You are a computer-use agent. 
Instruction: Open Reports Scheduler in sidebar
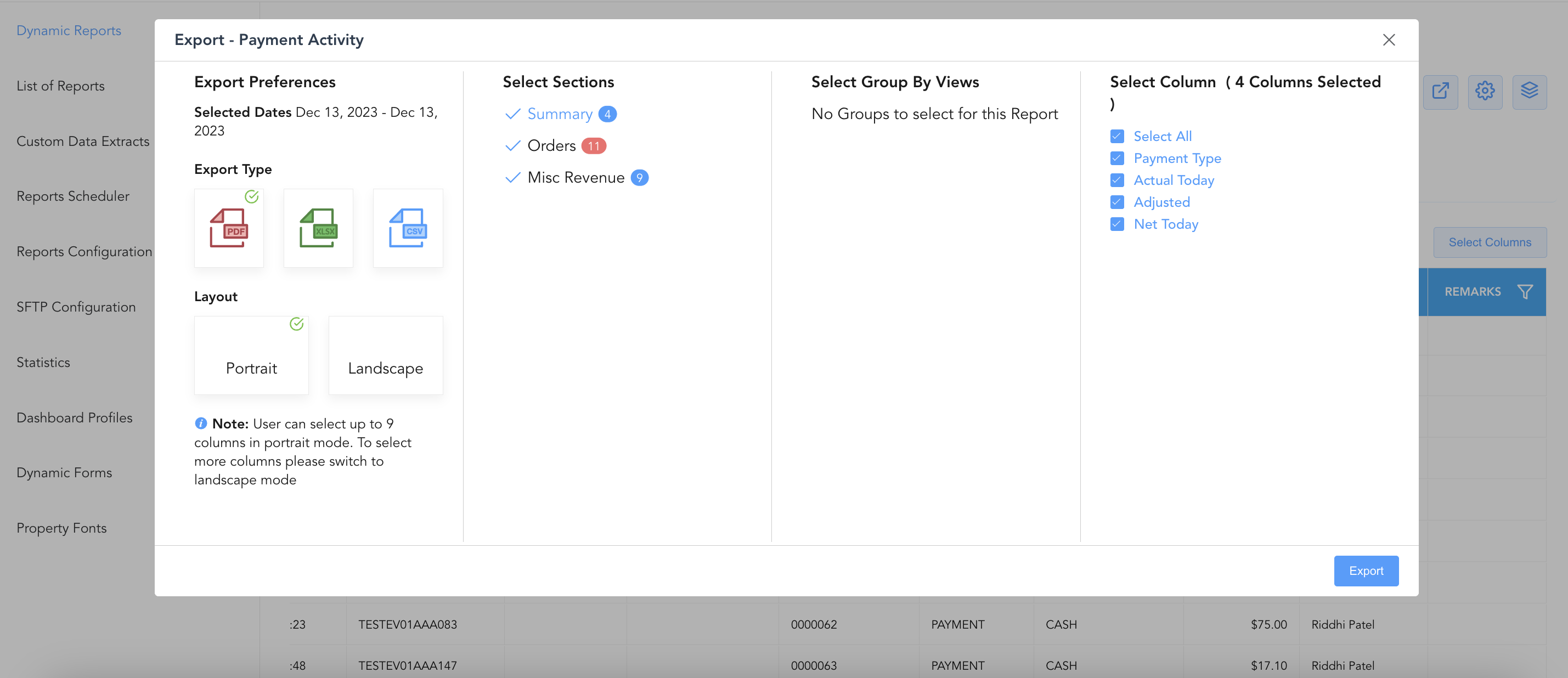[x=73, y=196]
